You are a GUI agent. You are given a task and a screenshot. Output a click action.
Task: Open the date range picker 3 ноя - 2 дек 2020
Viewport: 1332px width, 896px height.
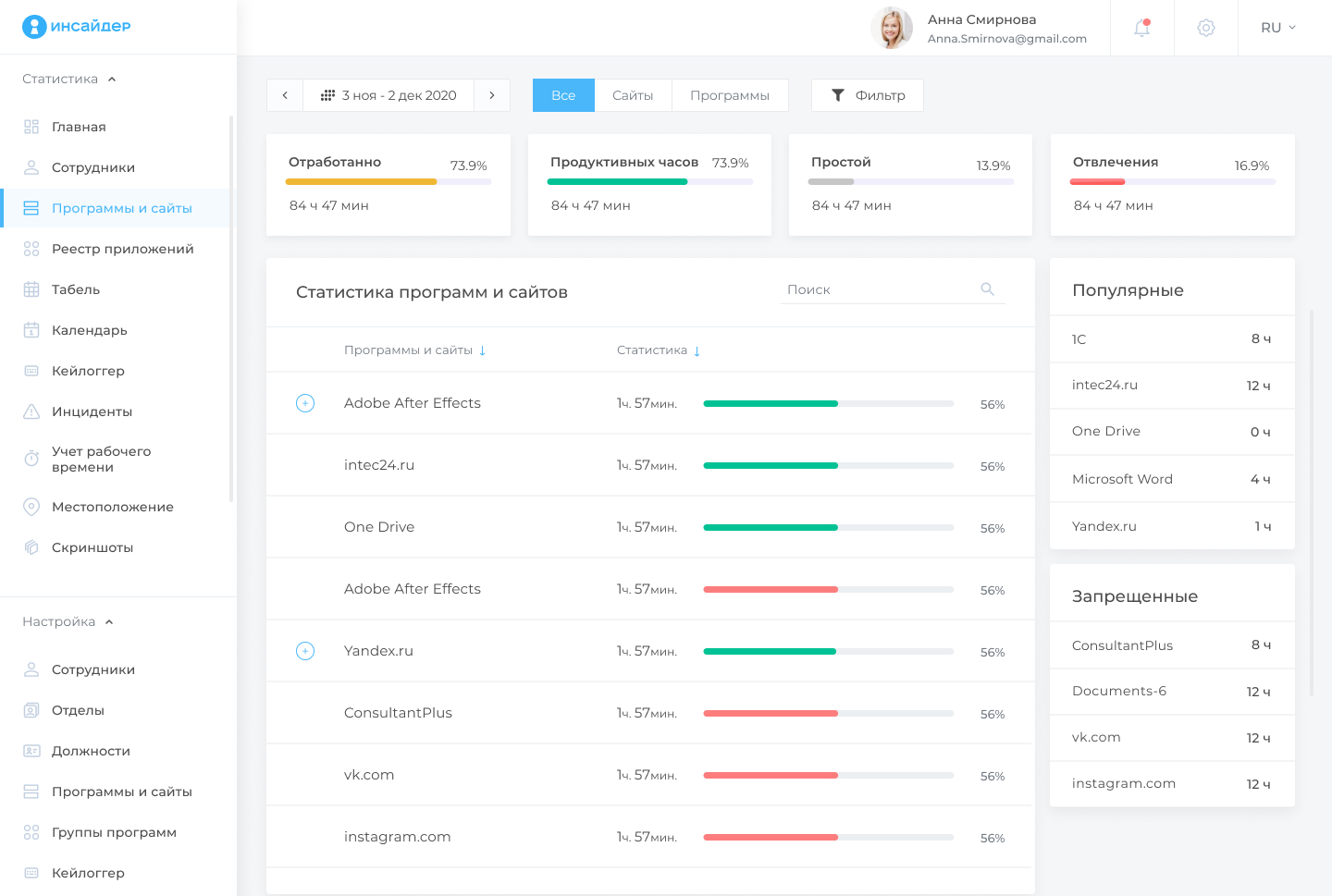388,95
